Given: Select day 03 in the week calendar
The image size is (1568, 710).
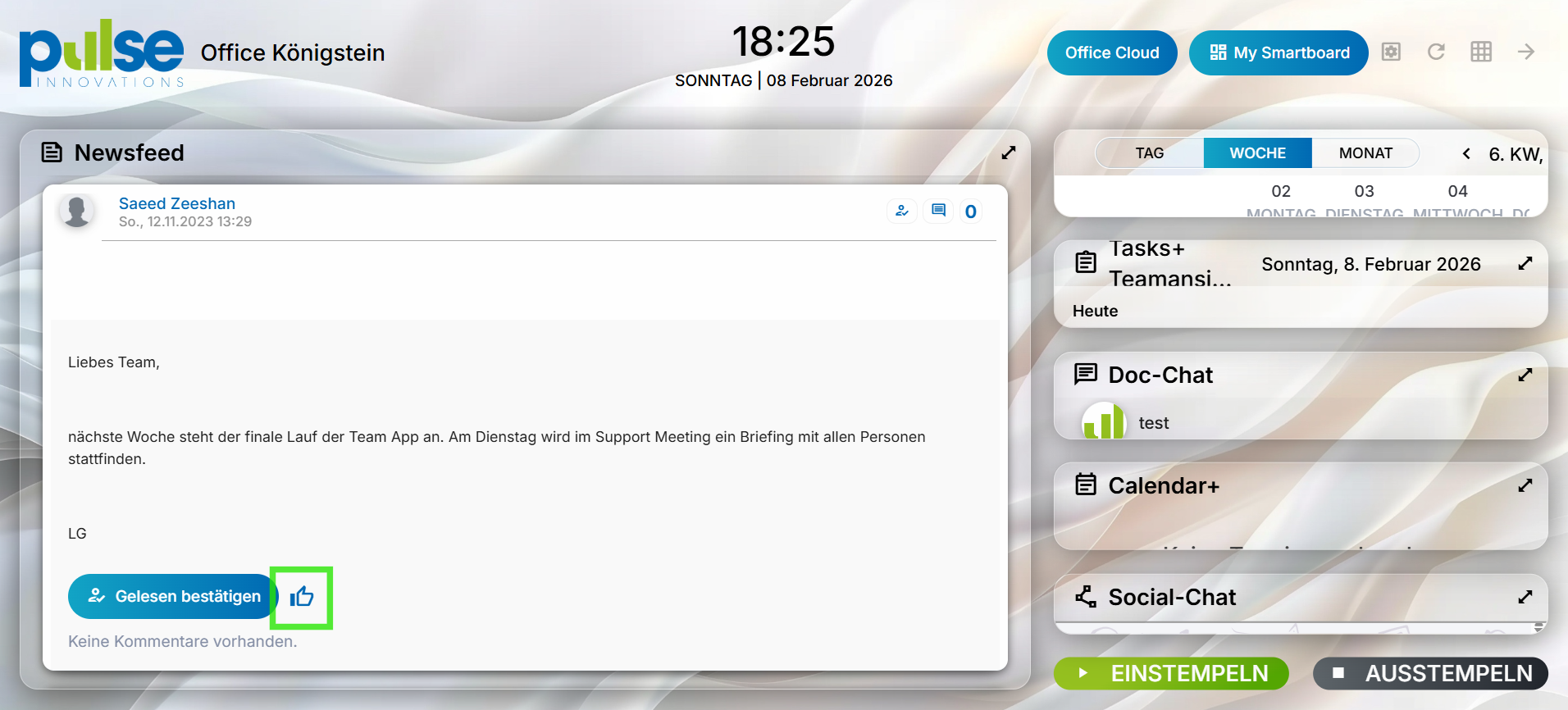Looking at the screenshot, I should pyautogui.click(x=1364, y=191).
